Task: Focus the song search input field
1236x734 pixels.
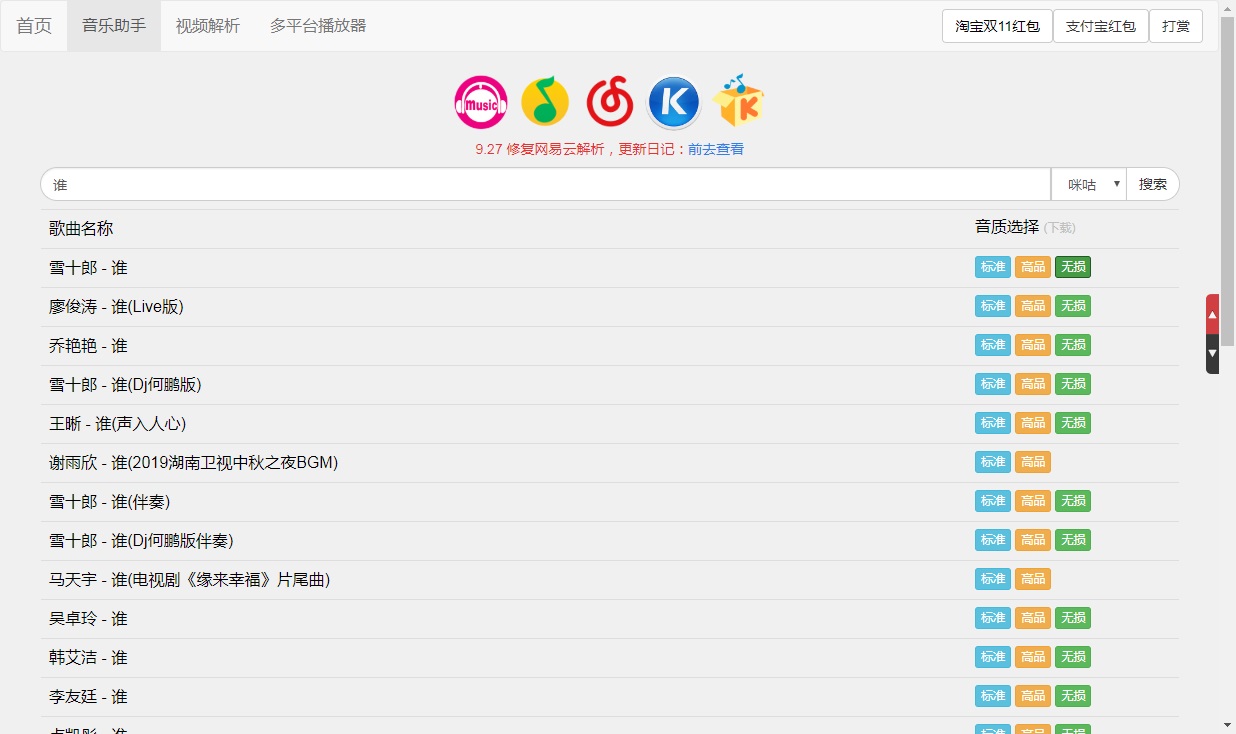Action: [x=545, y=185]
